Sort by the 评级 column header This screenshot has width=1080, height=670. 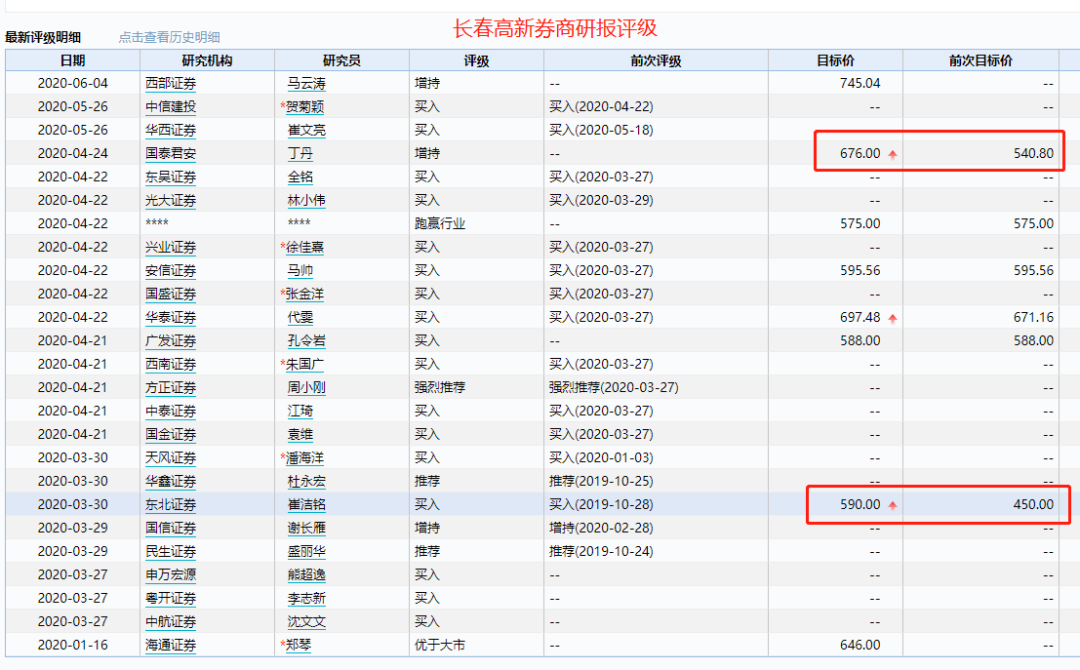476,61
